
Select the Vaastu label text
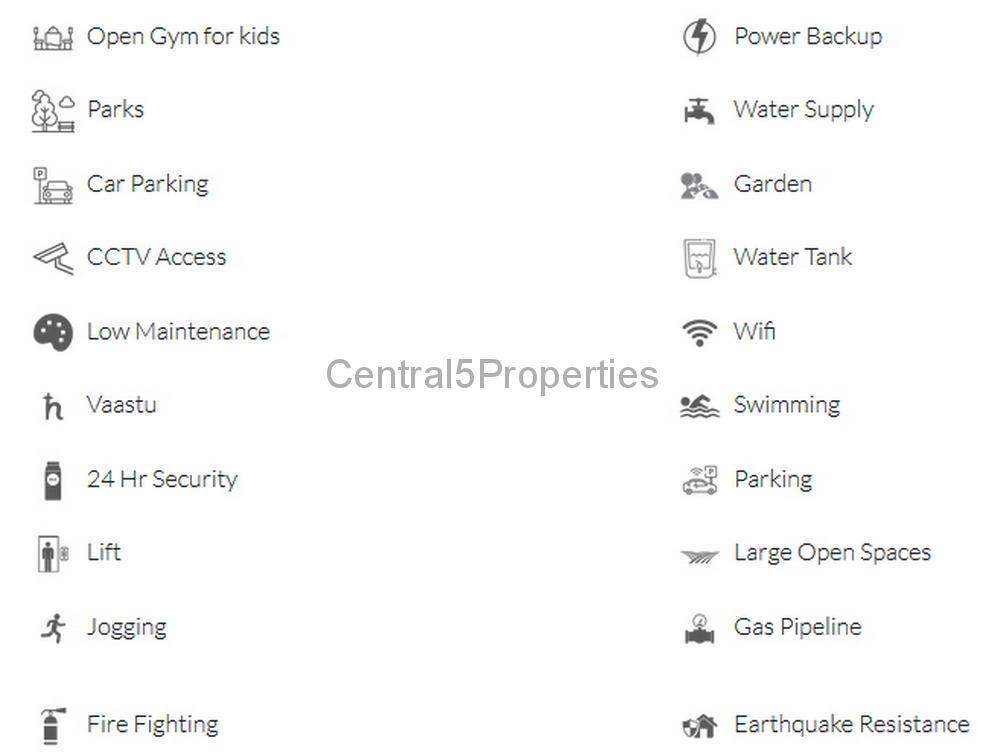tap(122, 405)
